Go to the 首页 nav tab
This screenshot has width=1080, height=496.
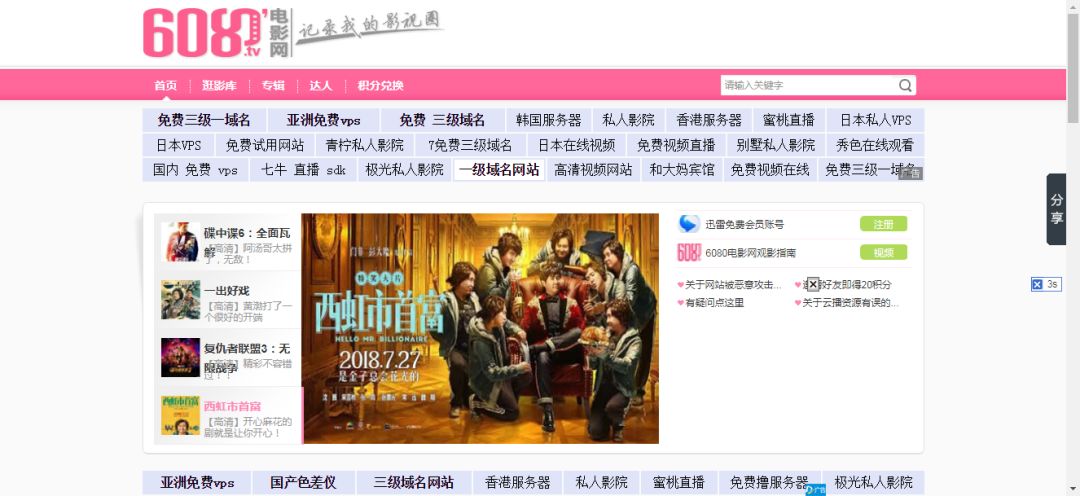click(x=165, y=85)
